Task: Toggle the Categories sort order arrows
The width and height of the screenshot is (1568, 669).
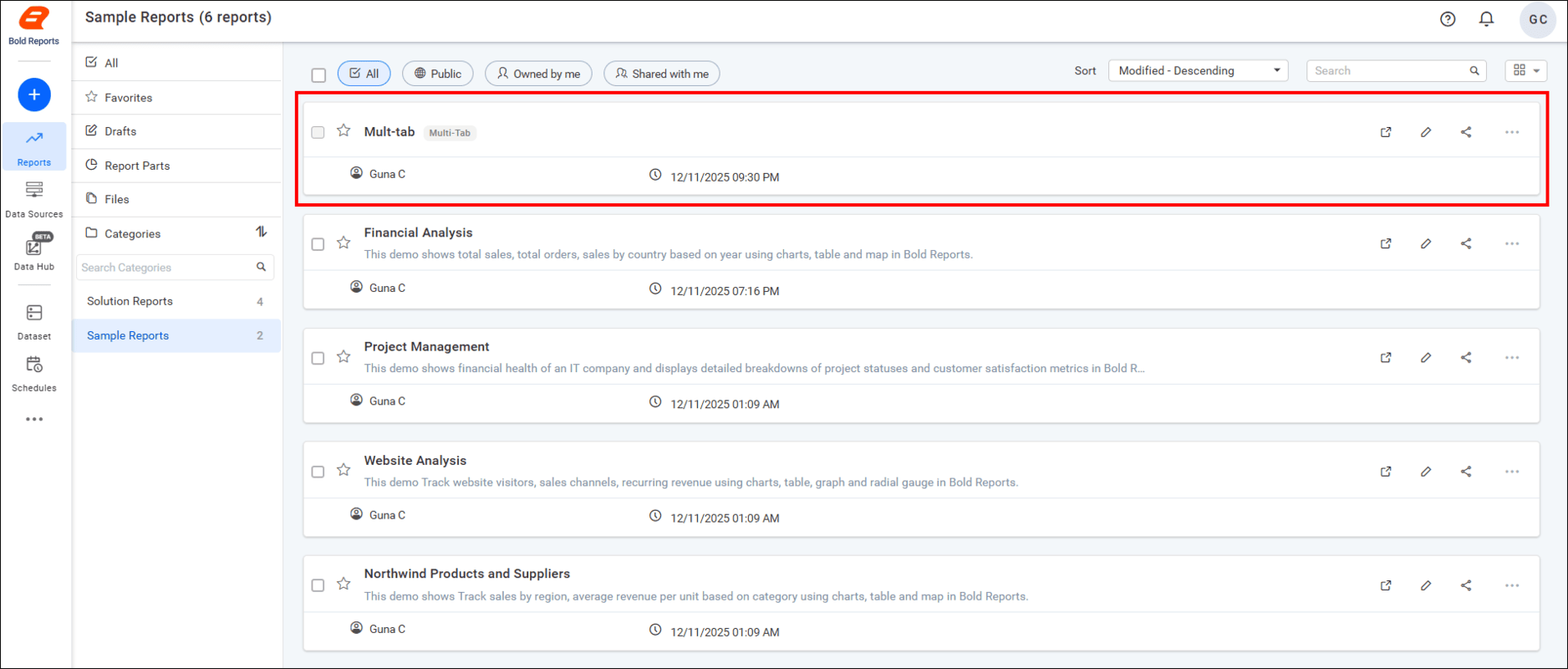Action: pyautogui.click(x=262, y=232)
